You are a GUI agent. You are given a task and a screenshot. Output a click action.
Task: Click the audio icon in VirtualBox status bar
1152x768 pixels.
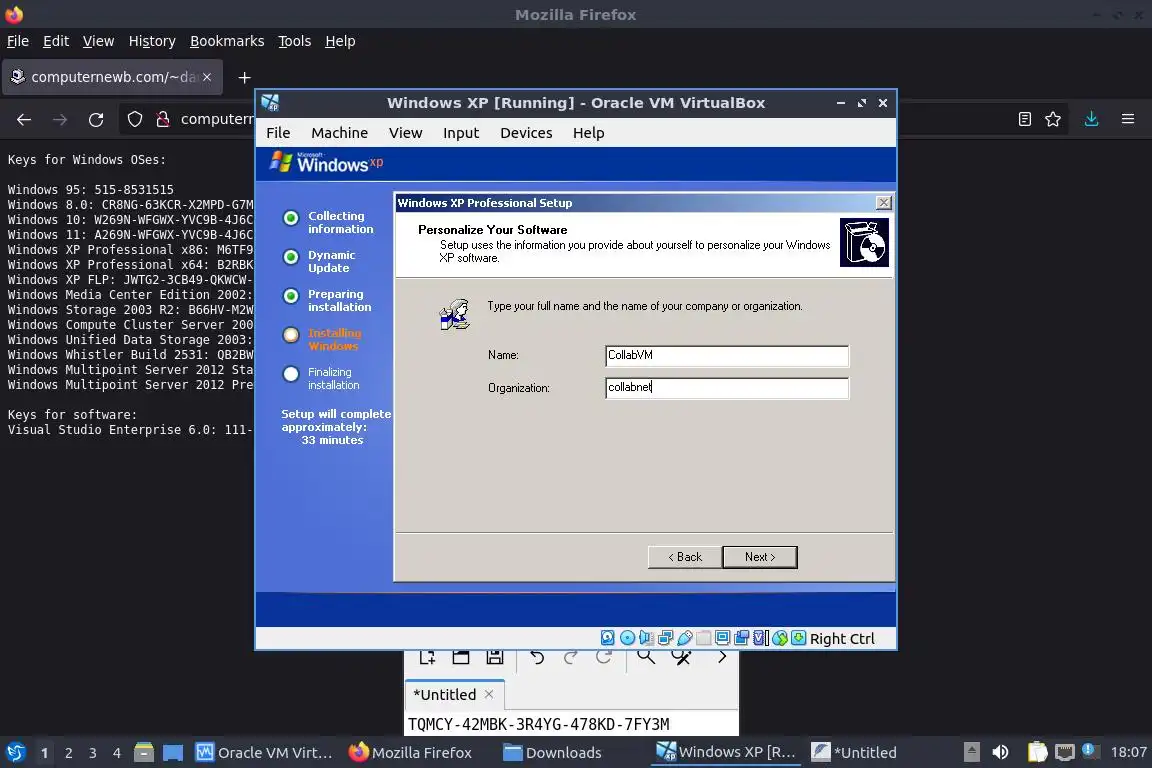pos(647,638)
